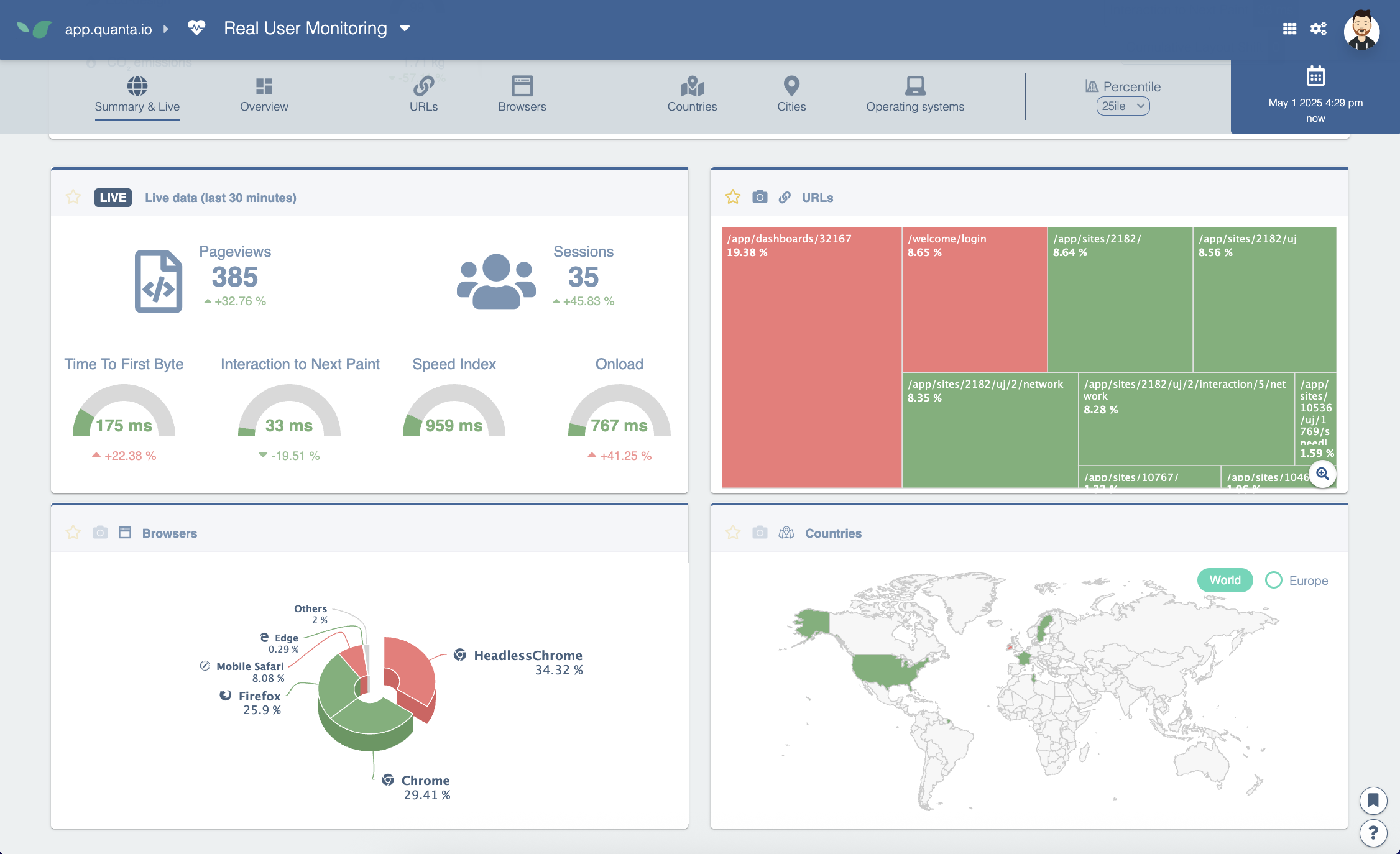
Task: Open the URLs panel title link
Action: tap(817, 198)
